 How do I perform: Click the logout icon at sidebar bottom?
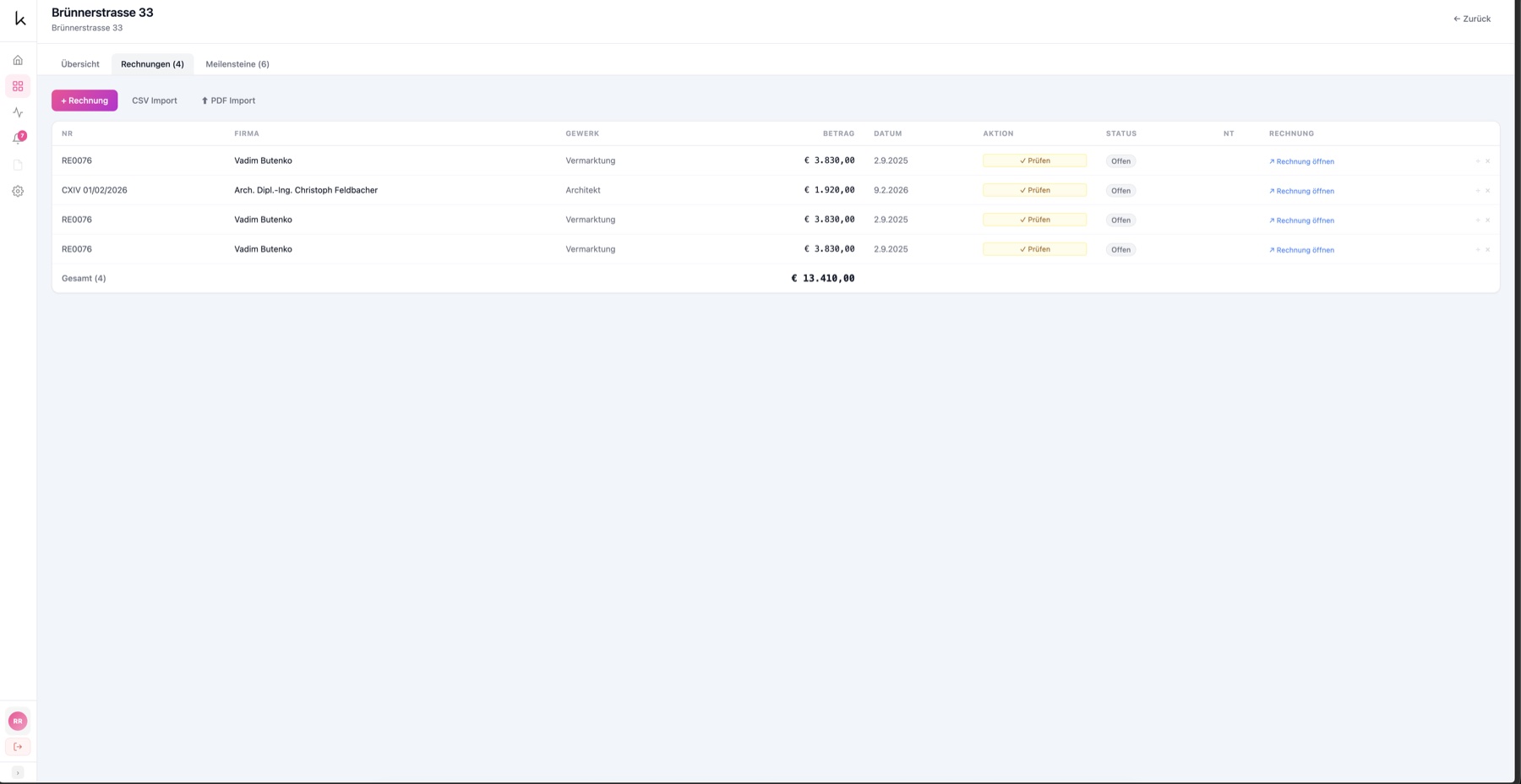18,747
